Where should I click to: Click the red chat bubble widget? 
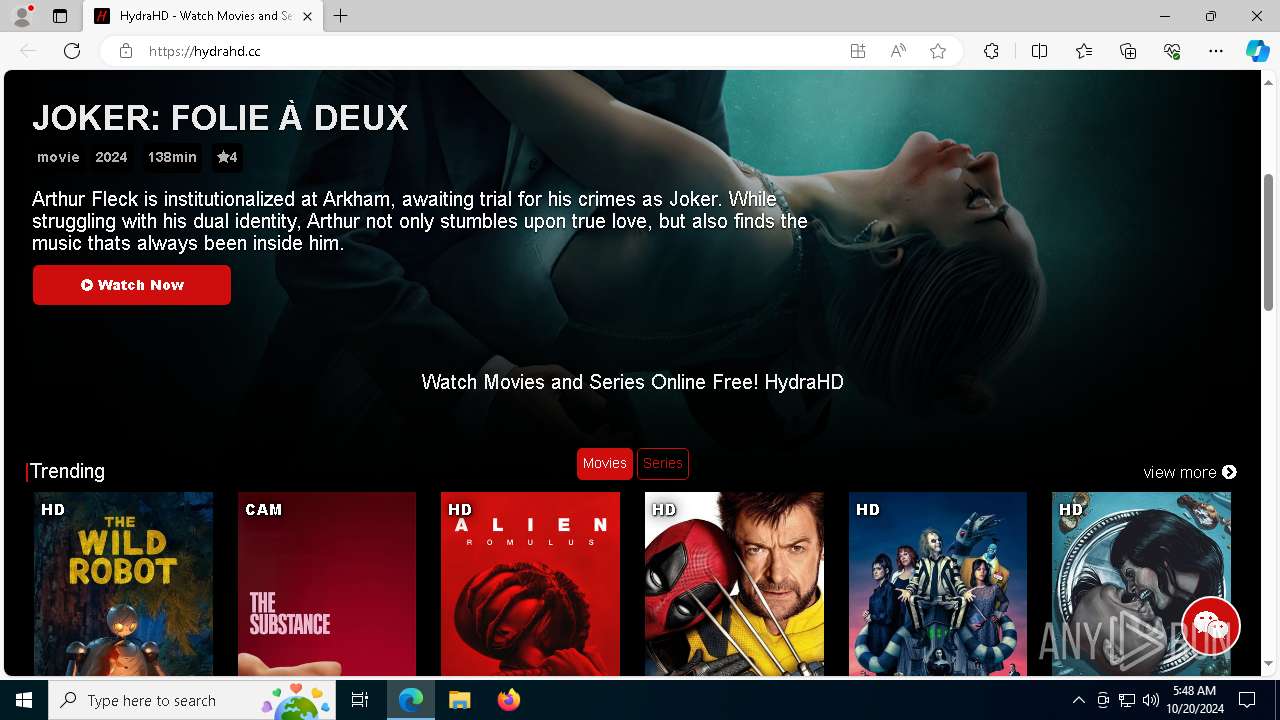point(1211,626)
